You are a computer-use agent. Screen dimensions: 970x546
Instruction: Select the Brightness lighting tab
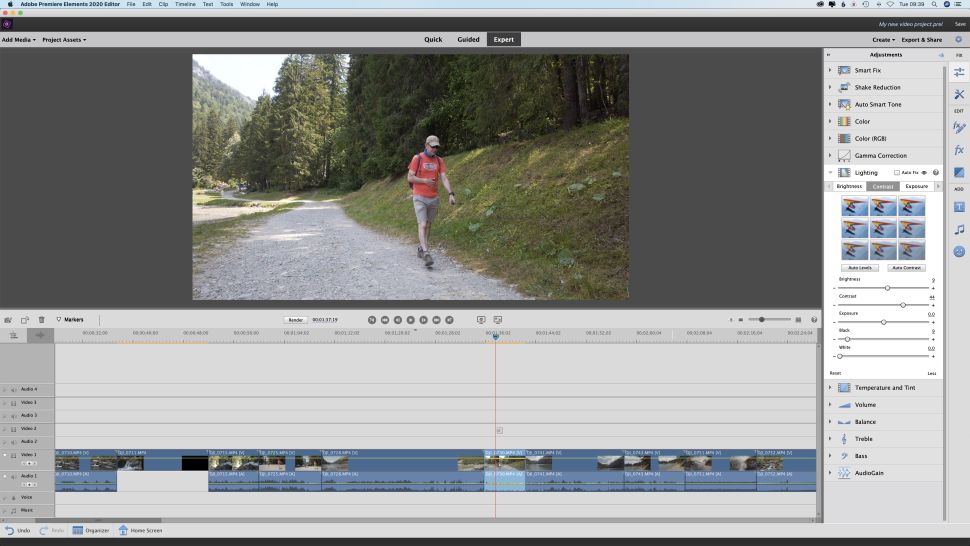point(849,186)
